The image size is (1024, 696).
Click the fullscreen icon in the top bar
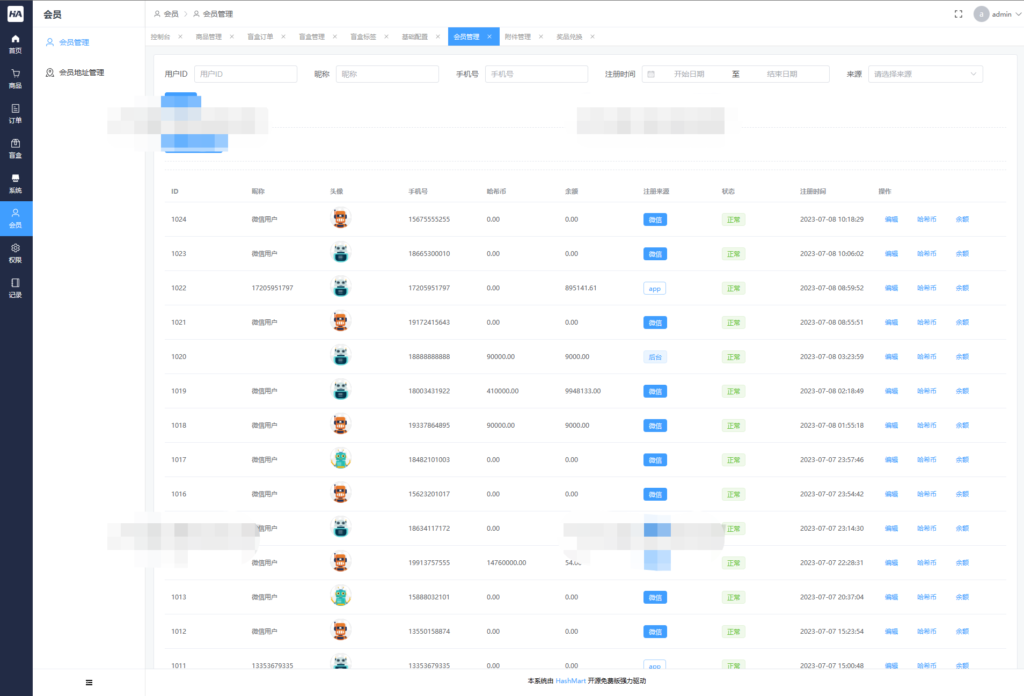pyautogui.click(x=959, y=13)
